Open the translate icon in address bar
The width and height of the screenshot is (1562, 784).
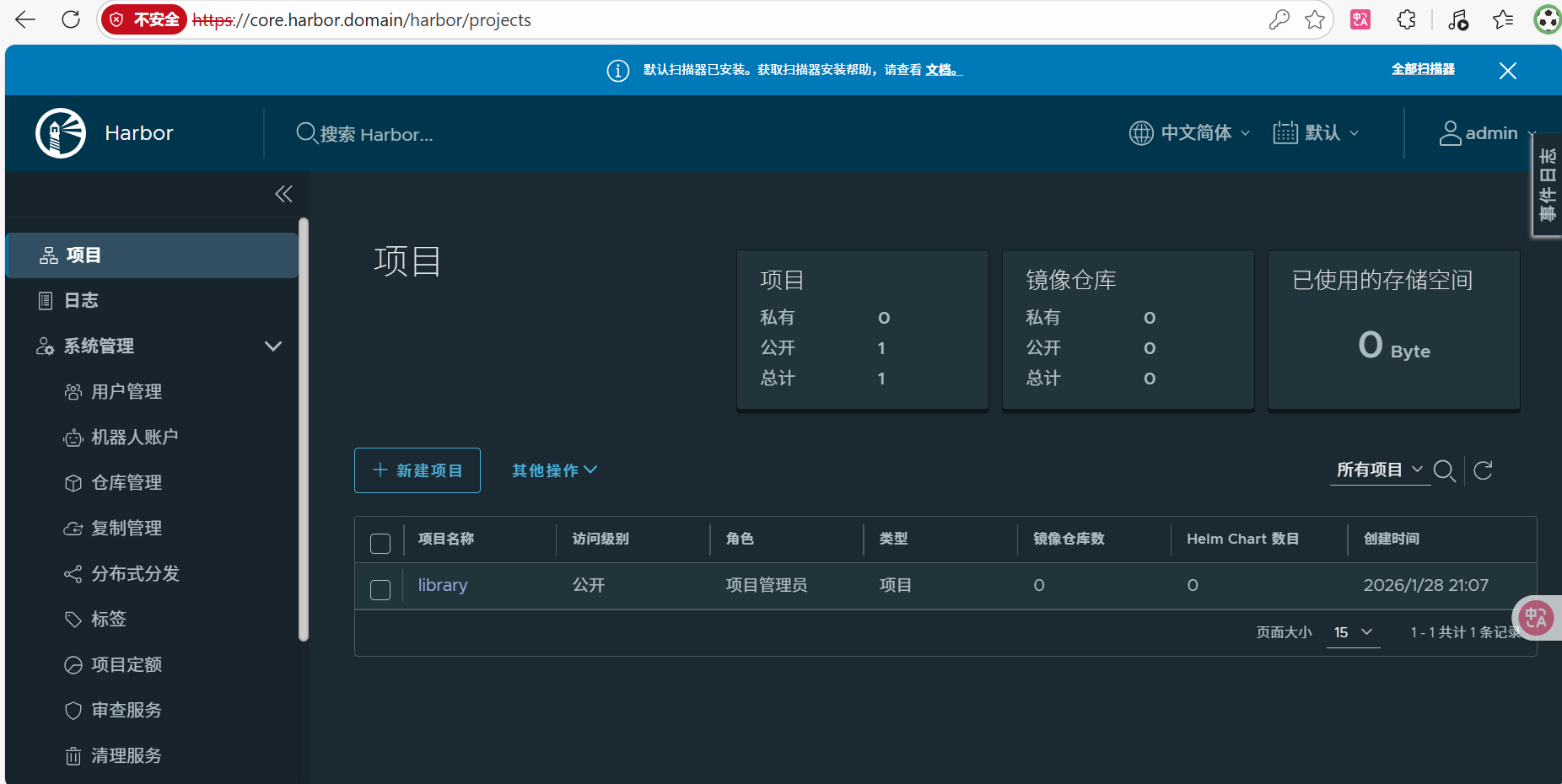1360,19
